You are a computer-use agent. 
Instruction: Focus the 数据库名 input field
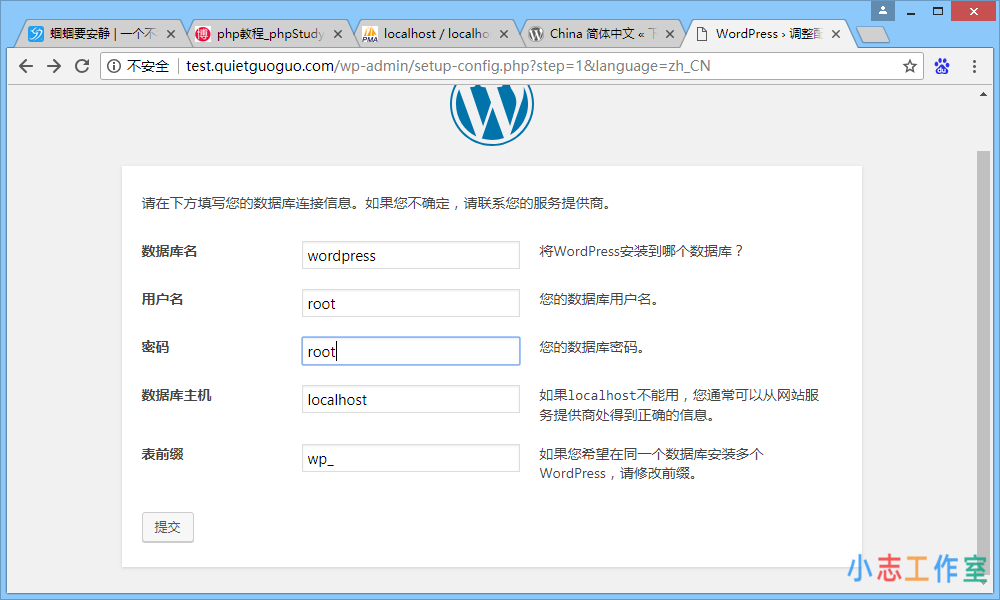[x=410, y=255]
